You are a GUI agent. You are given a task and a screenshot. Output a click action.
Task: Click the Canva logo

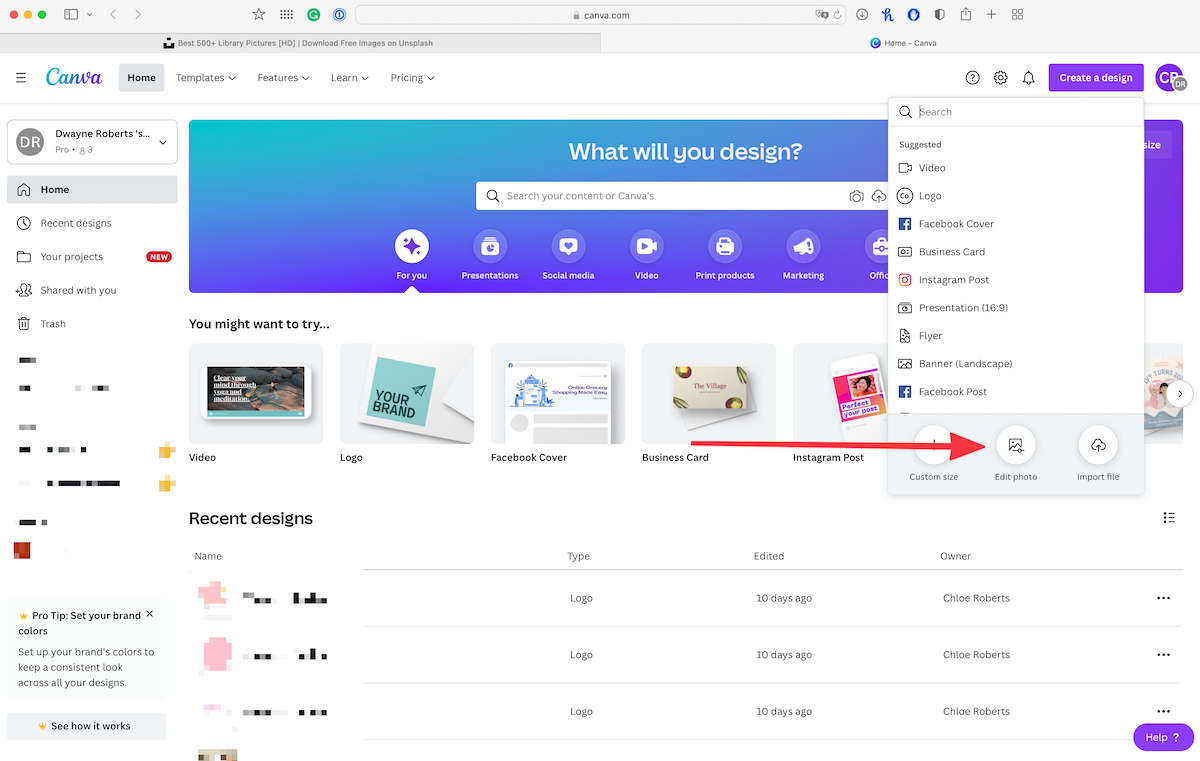[74, 77]
